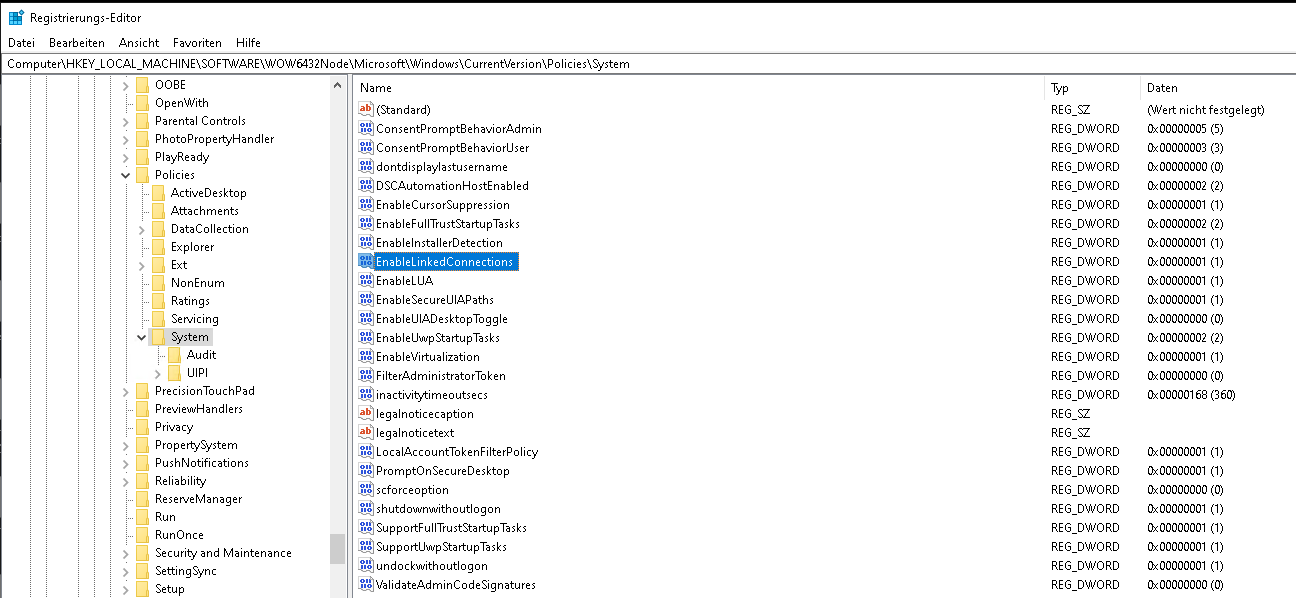Click the folder icon of the Explorer key
This screenshot has height=598, width=1296.
click(x=158, y=246)
